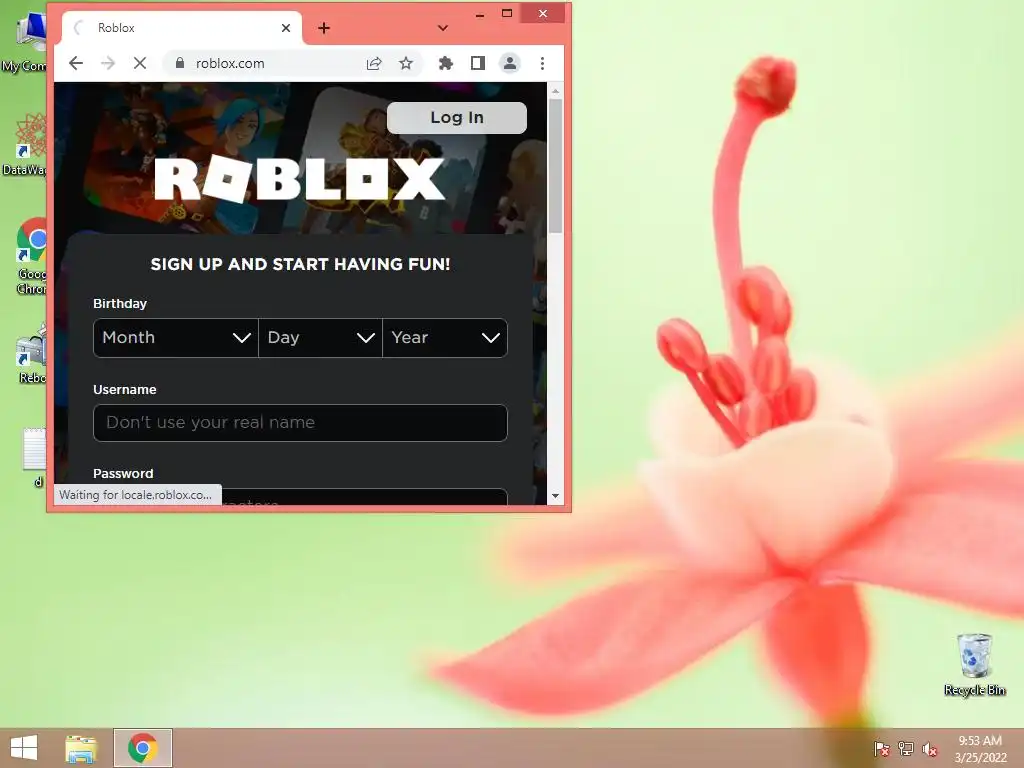Click the page scrollbar thumb
1024x768 pixels.
click(556, 166)
